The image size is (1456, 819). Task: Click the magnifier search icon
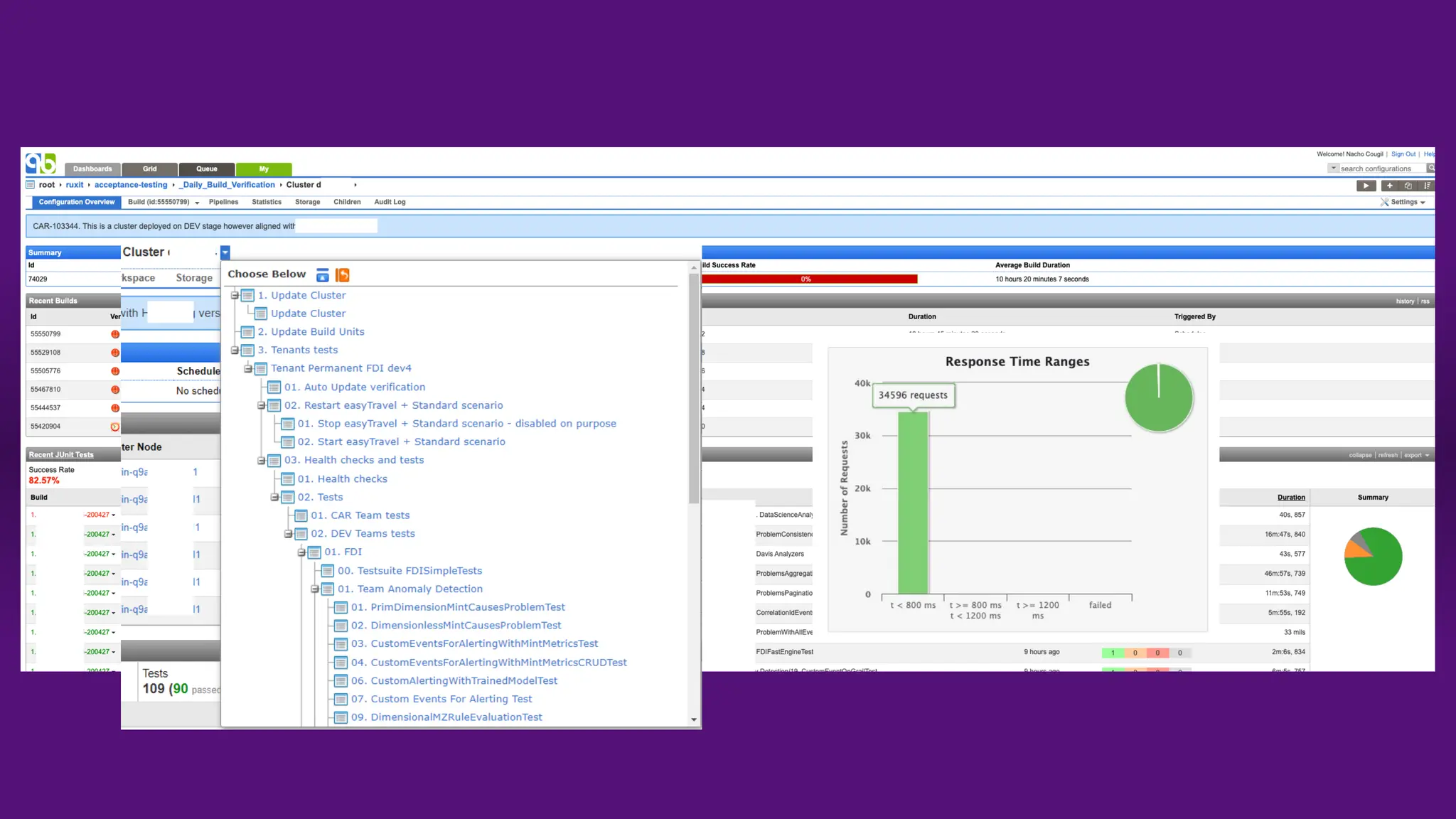[x=1430, y=168]
